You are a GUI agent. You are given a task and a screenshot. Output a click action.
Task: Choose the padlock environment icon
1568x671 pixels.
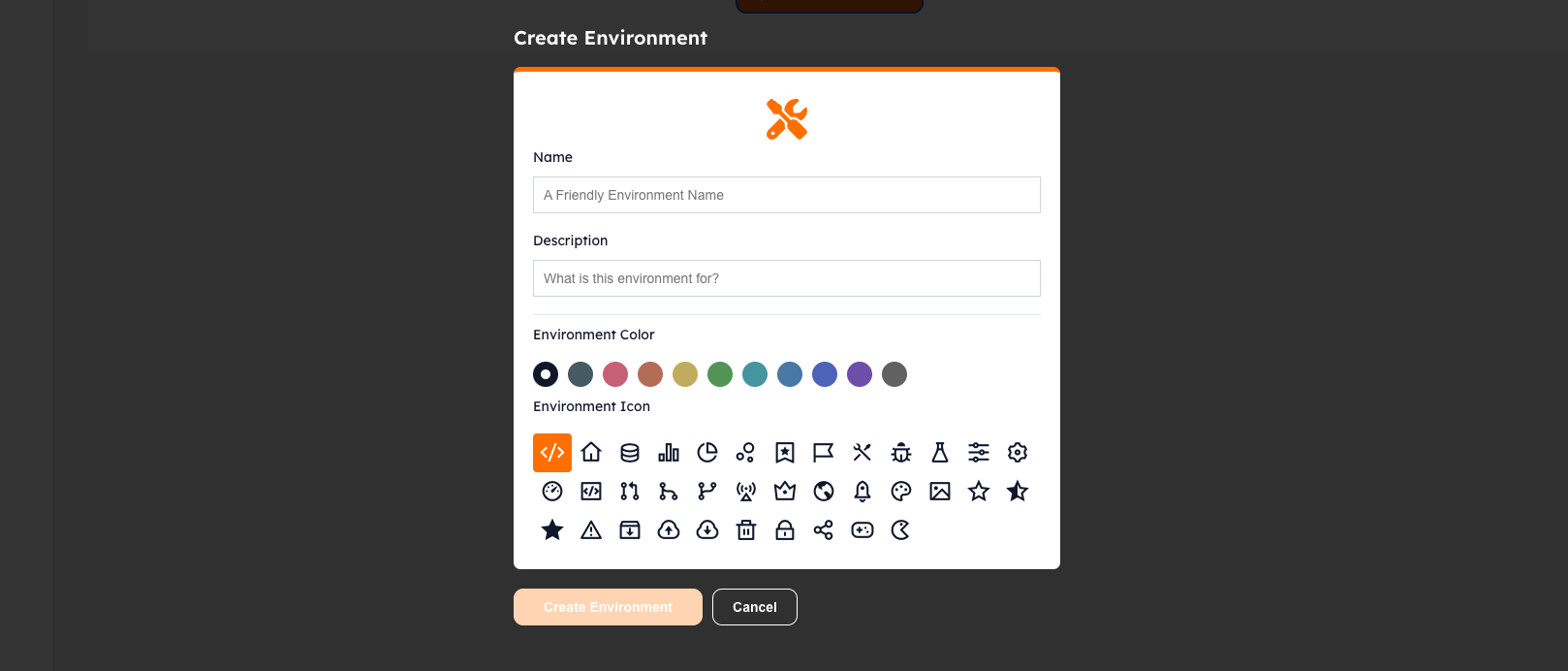coord(785,530)
